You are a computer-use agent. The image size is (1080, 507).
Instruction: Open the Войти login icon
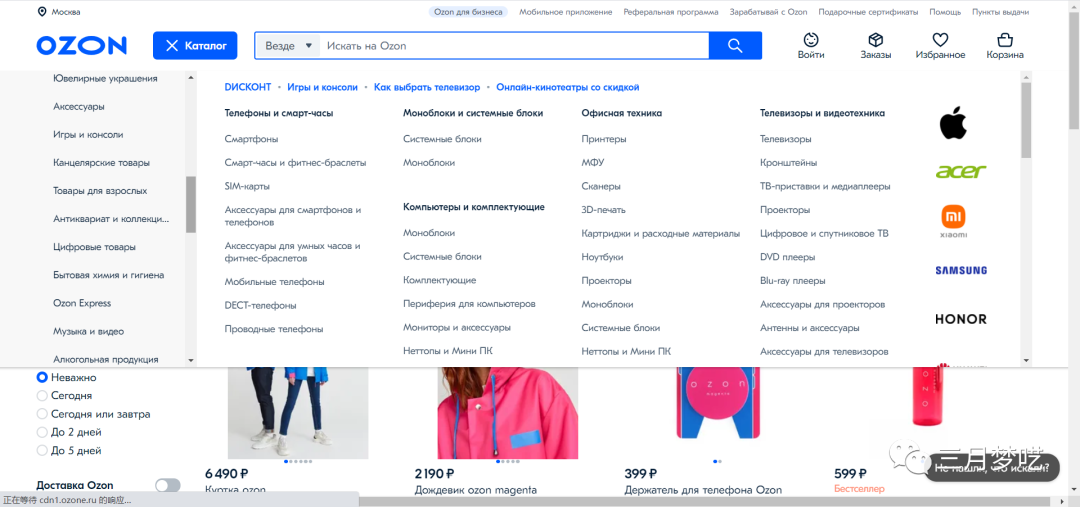(811, 40)
